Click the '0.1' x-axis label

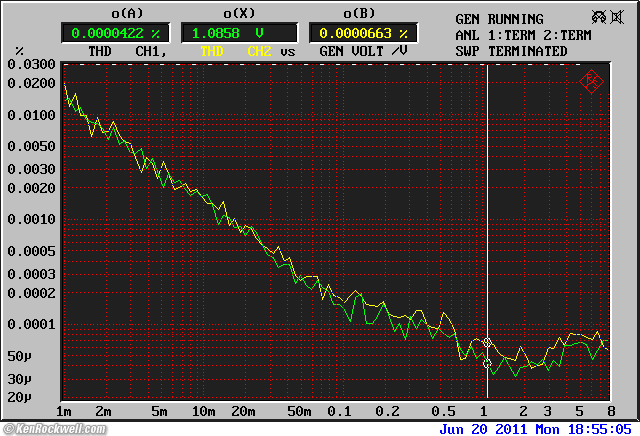[339, 411]
